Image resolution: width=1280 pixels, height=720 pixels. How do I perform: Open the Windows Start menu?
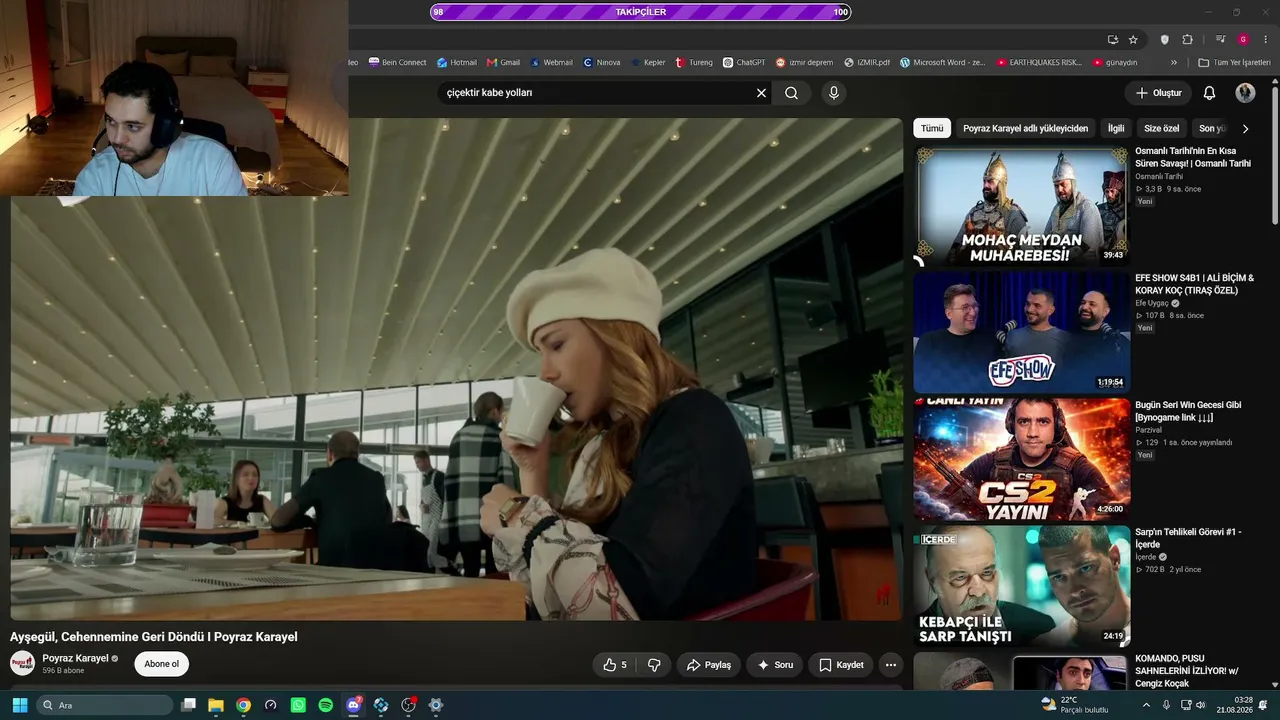pos(20,705)
